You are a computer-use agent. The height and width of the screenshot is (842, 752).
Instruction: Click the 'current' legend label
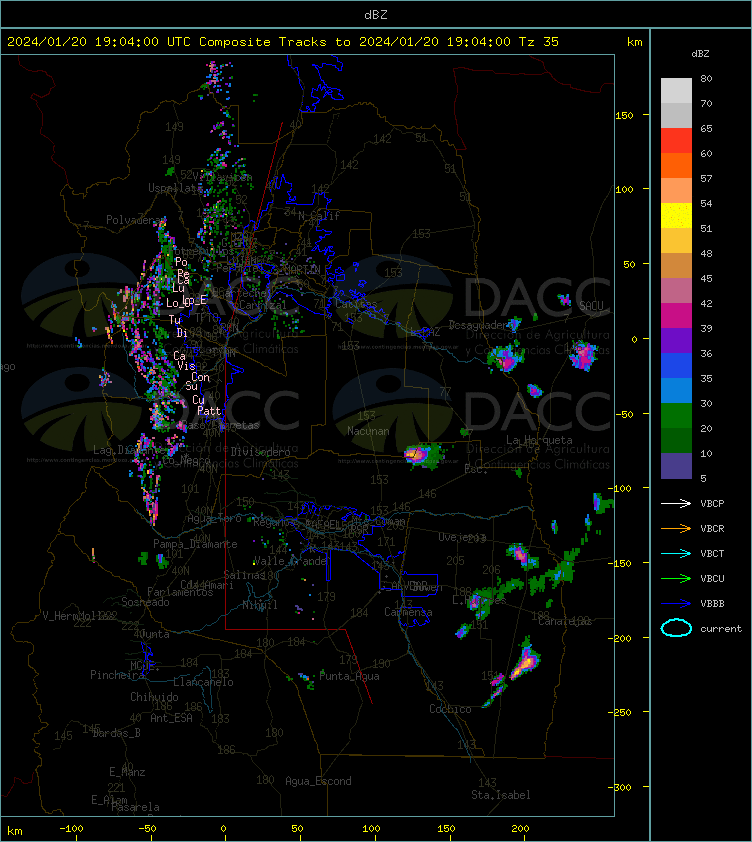click(x=721, y=628)
